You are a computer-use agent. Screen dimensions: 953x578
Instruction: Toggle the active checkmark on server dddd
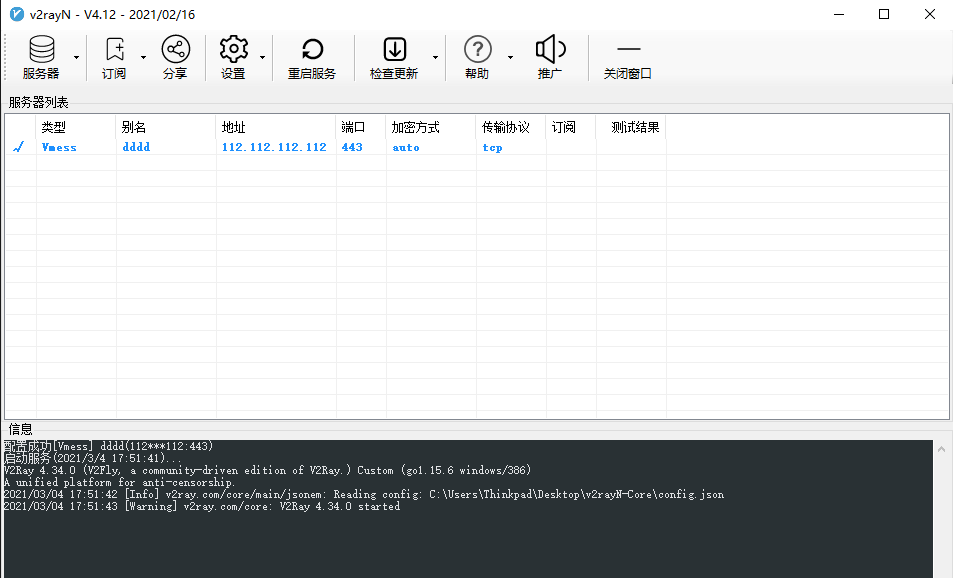point(18,147)
